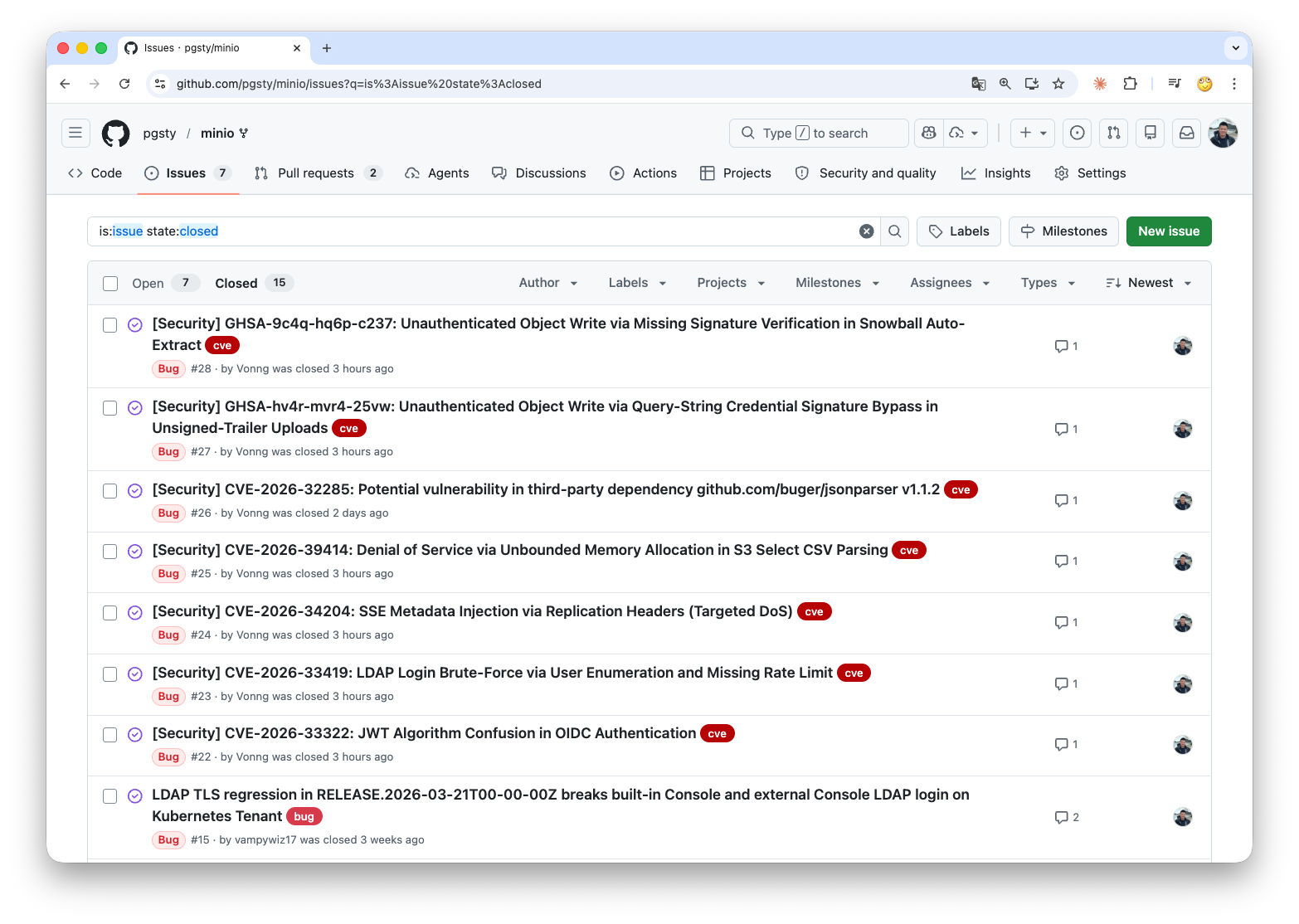Open the notifications inbox icon
This screenshot has width=1299, height=924.
(x=1186, y=133)
